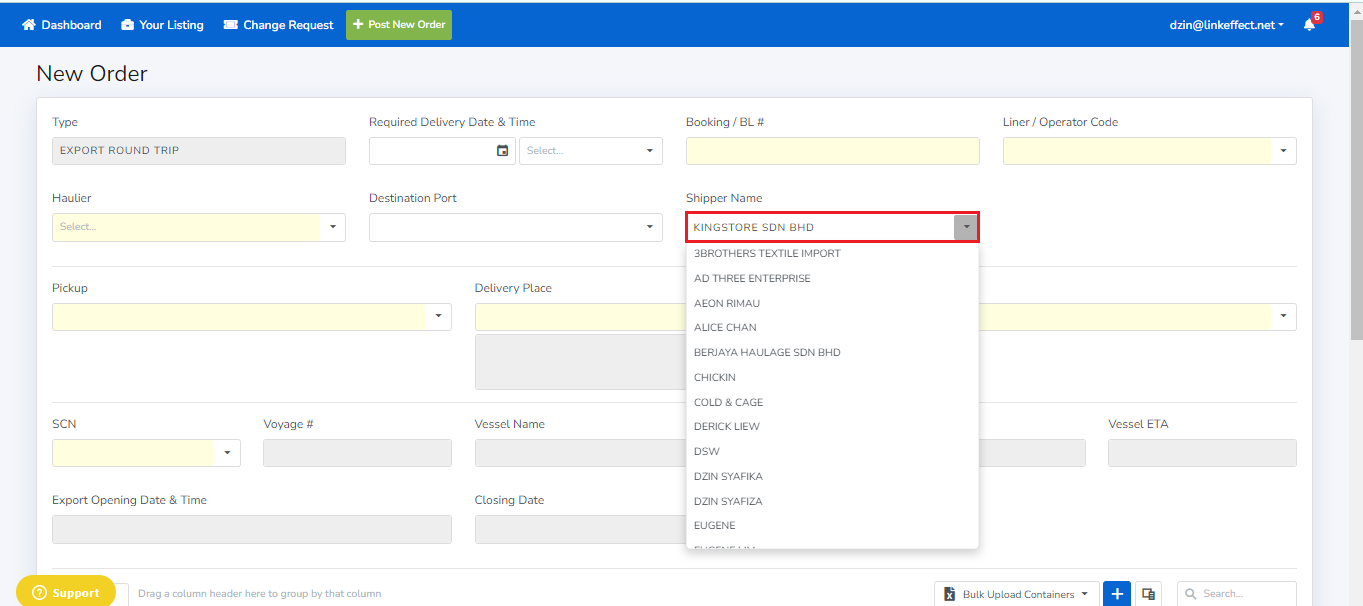1363x606 pixels.
Task: Click the blue plus add container button
Action: [x=1117, y=594]
